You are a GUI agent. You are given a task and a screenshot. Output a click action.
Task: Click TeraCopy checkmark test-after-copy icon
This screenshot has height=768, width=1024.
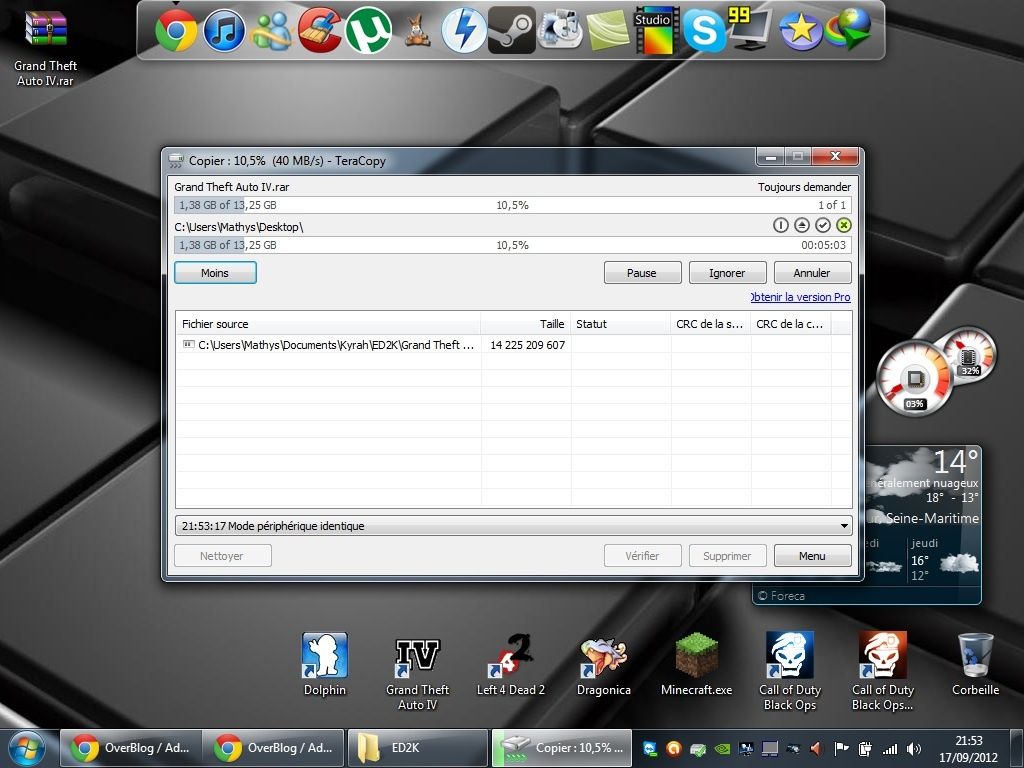[823, 225]
